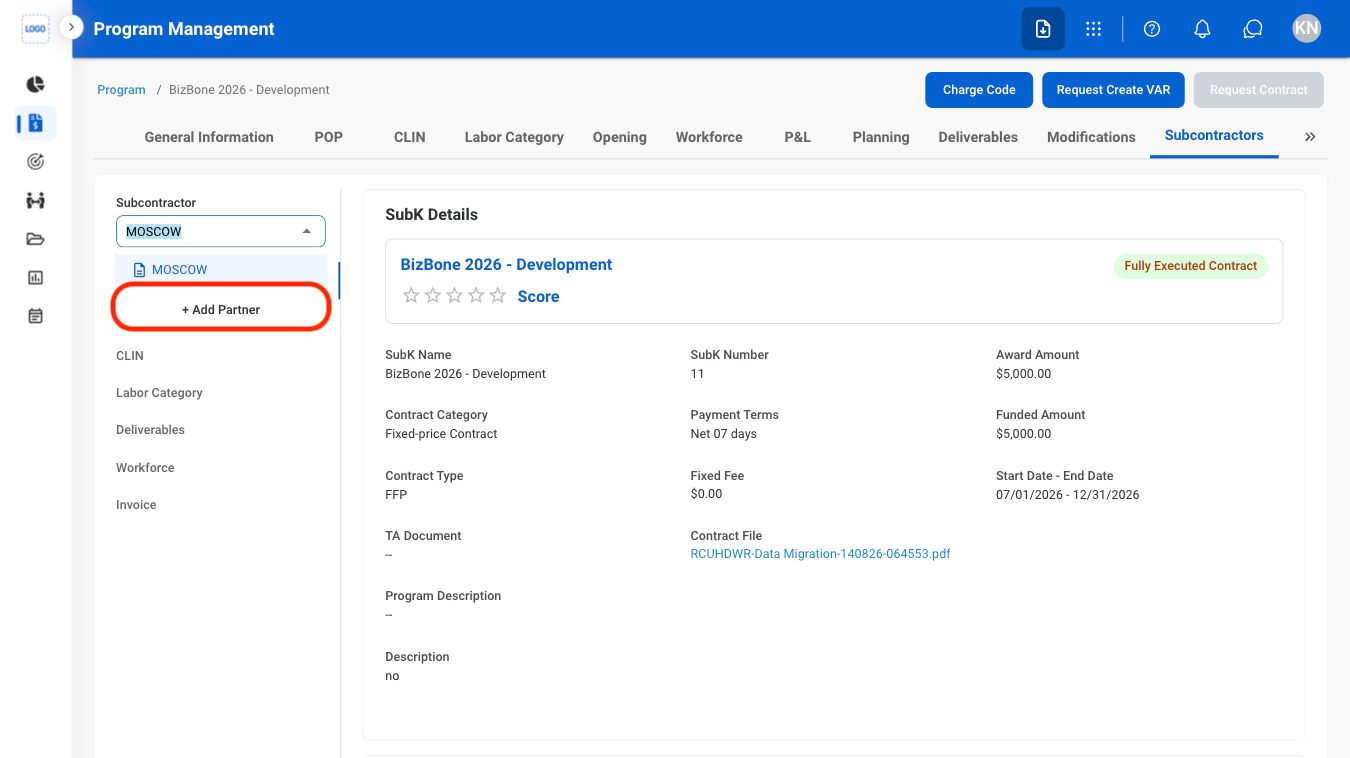Open the Subcontractor MOSCOW dropdown
The width and height of the screenshot is (1350, 758).
(221, 231)
